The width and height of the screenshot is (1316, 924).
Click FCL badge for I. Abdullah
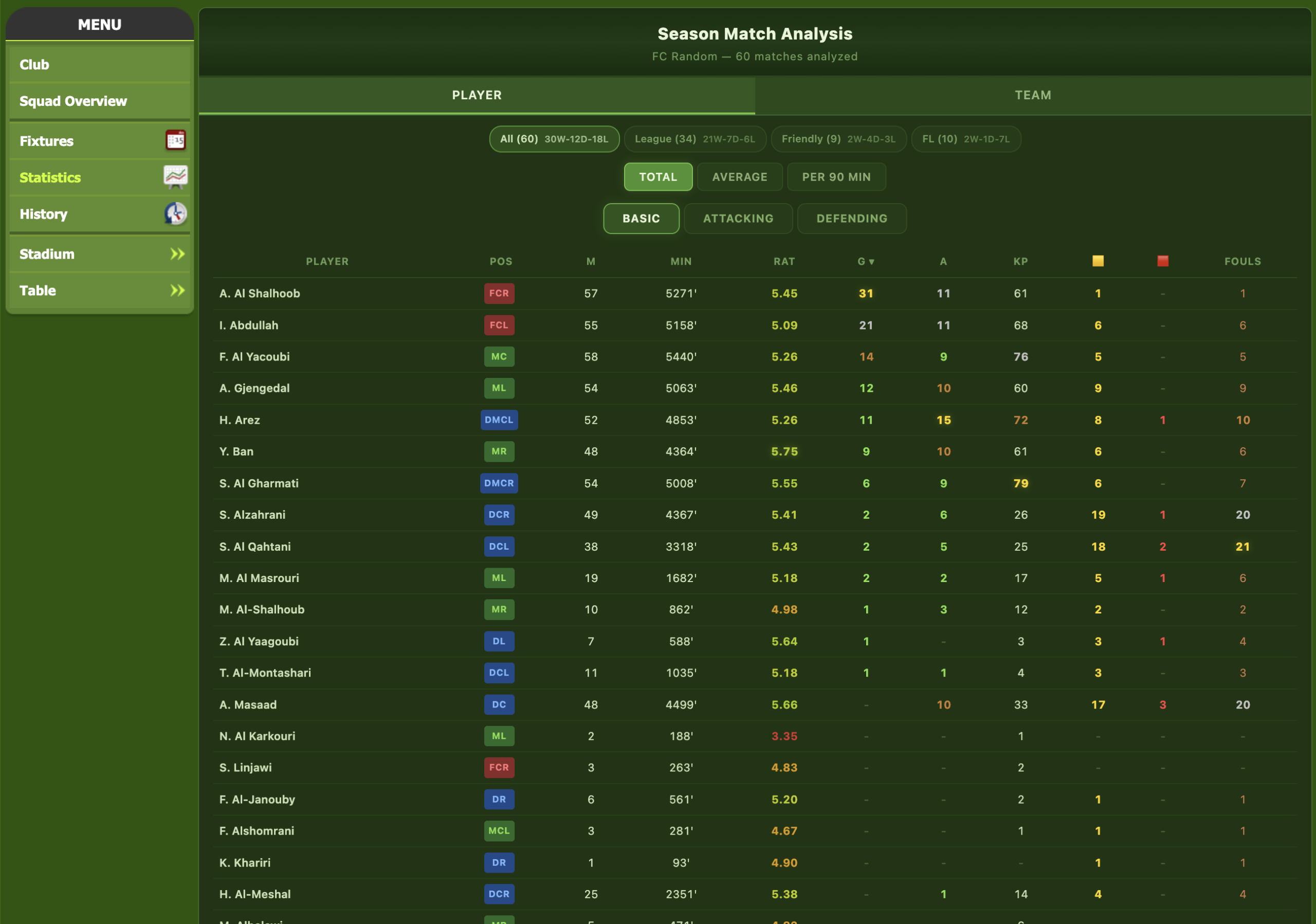499,325
